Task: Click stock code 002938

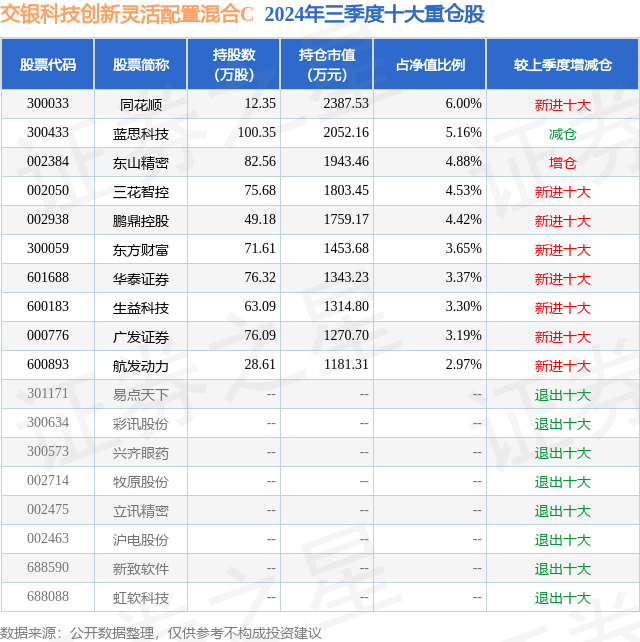Action: (x=48, y=220)
